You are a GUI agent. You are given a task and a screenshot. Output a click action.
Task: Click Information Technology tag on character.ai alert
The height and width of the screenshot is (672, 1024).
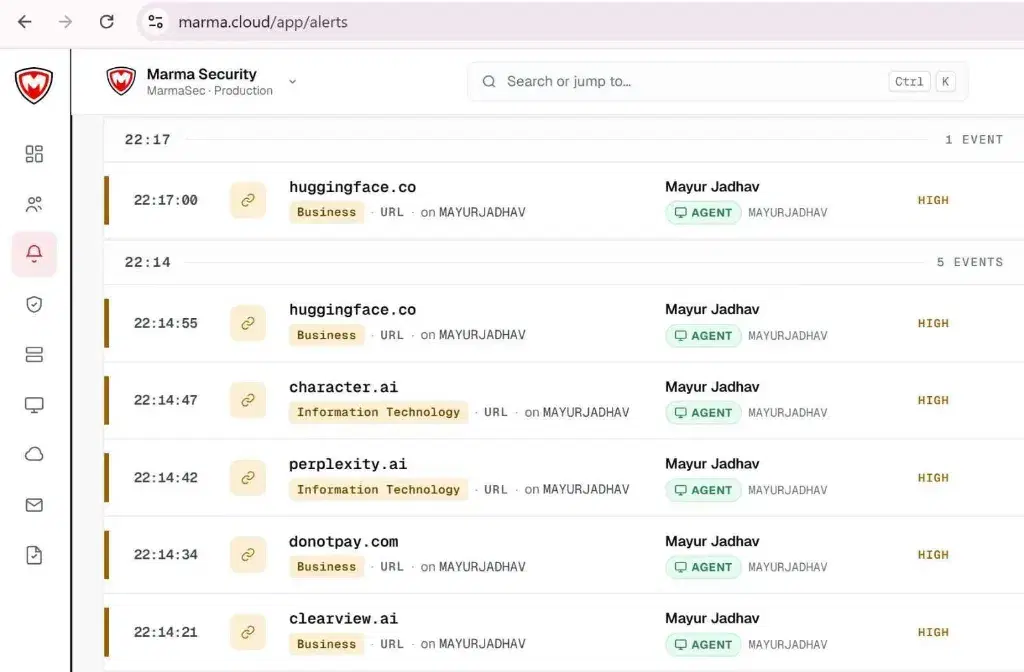pyautogui.click(x=378, y=412)
